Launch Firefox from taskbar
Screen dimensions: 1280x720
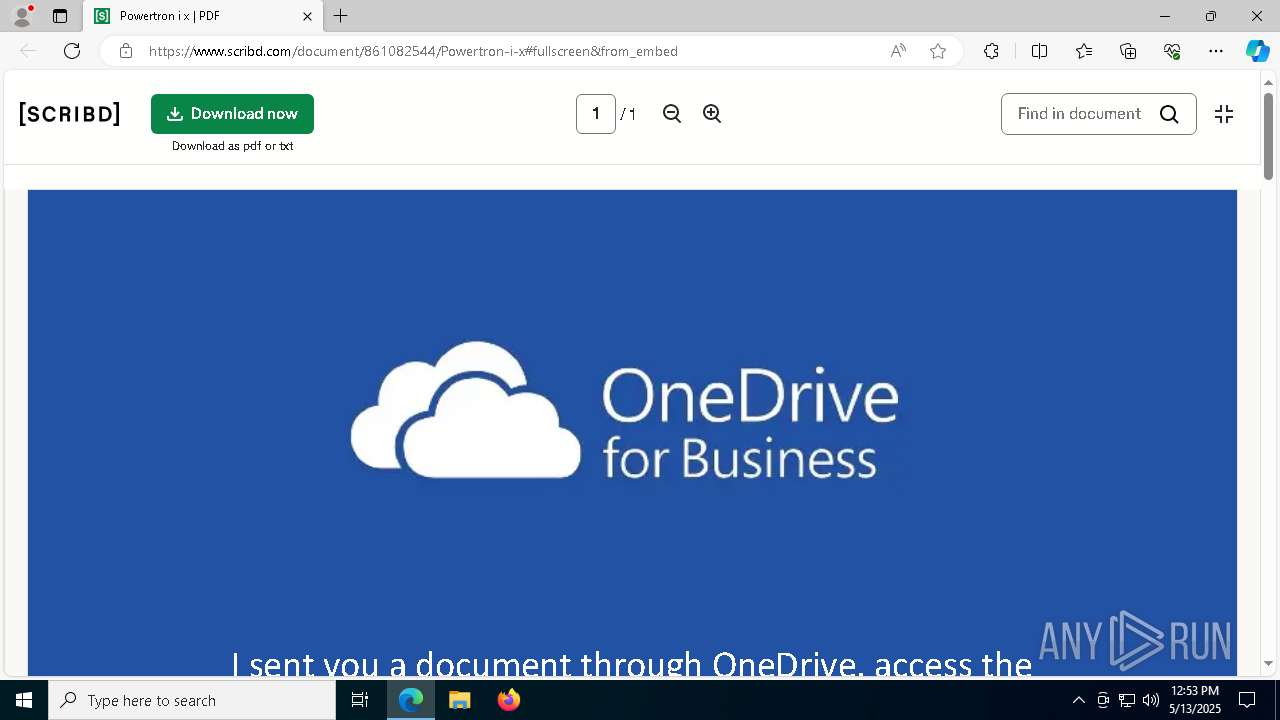509,700
